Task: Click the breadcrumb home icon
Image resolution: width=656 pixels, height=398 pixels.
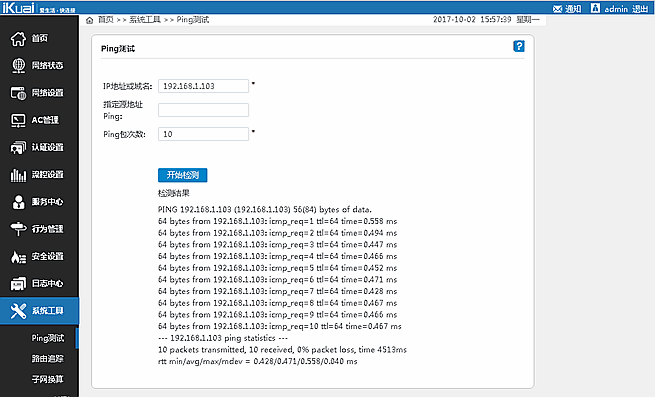Action: [x=90, y=21]
